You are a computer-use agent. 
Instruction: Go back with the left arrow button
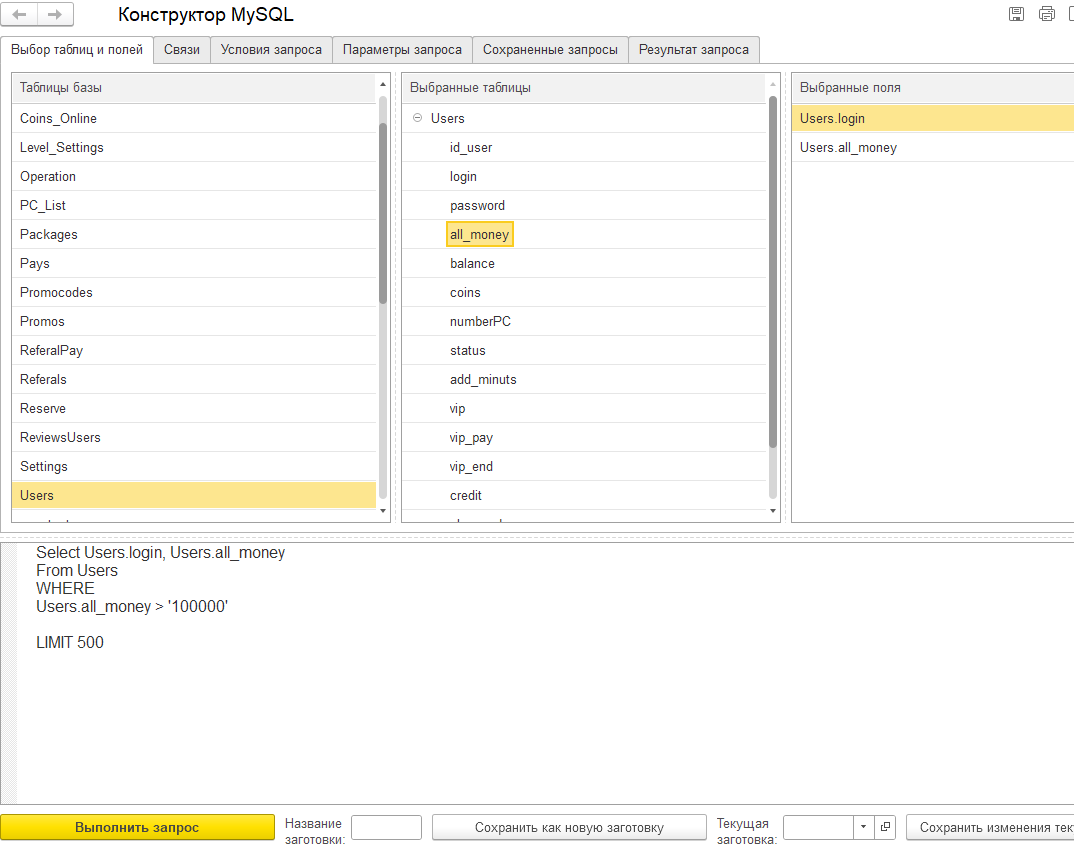click(20, 14)
